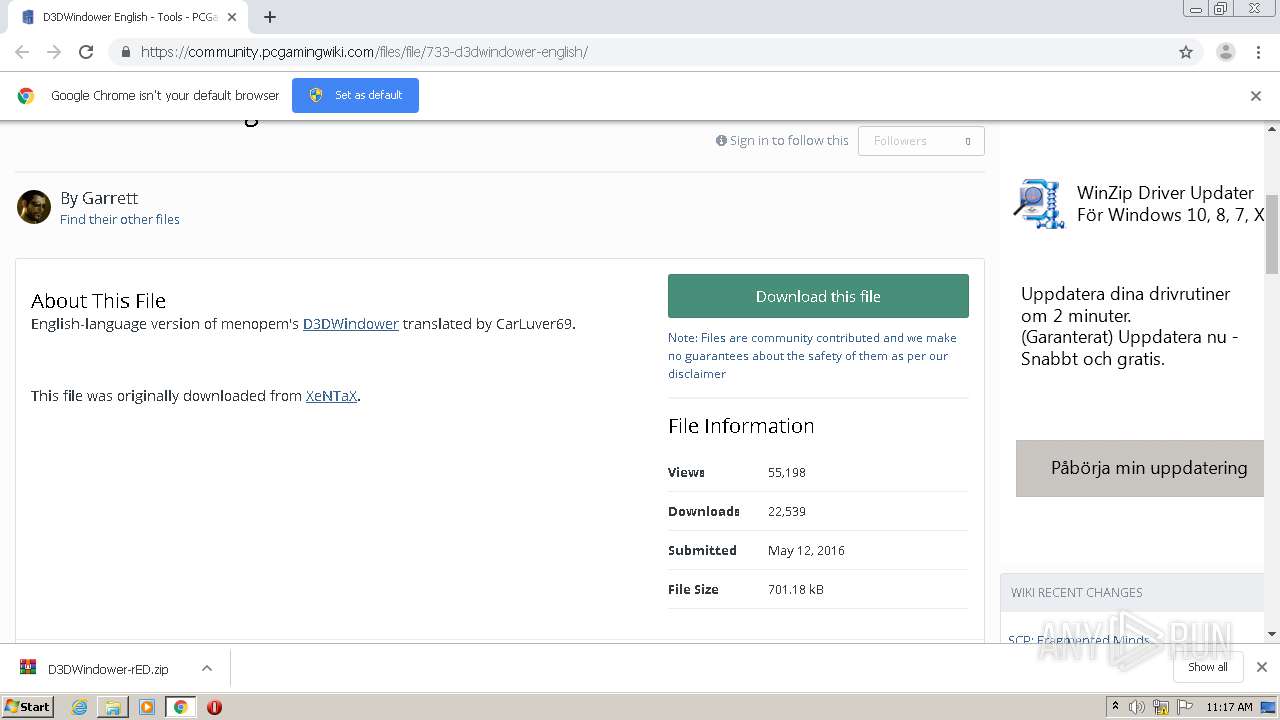The height and width of the screenshot is (720, 1280).
Task: Click the page's vertical scrollbar thumb
Action: pos(1272,233)
